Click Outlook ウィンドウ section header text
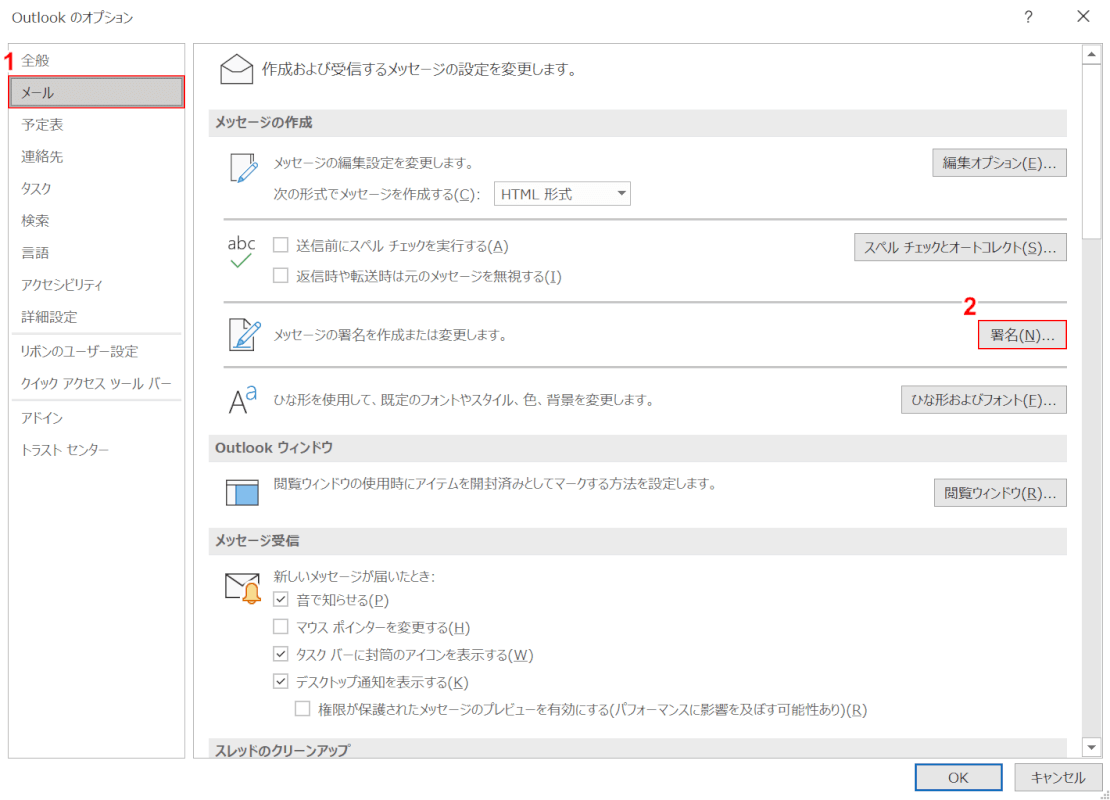The width and height of the screenshot is (1110, 800). click(274, 447)
